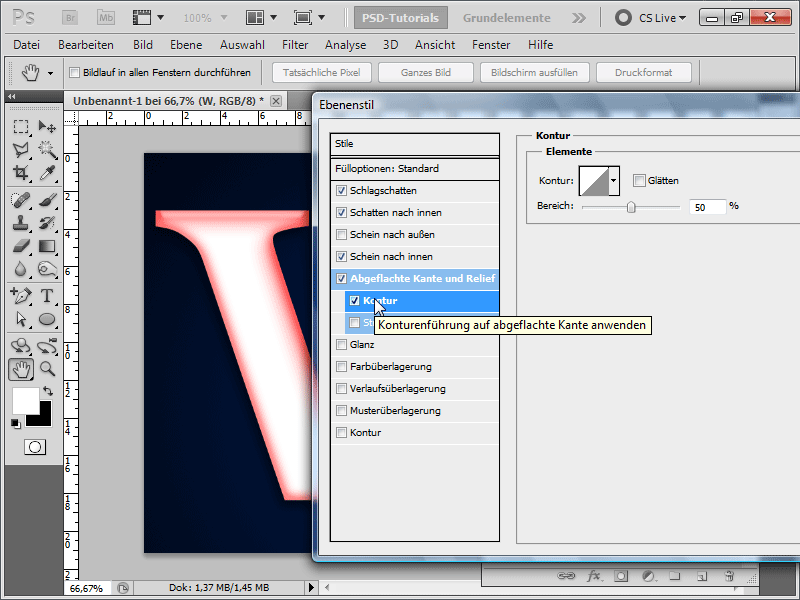Select the 3D Rotate tool
Screen dimensions: 800x600
(x=21, y=346)
